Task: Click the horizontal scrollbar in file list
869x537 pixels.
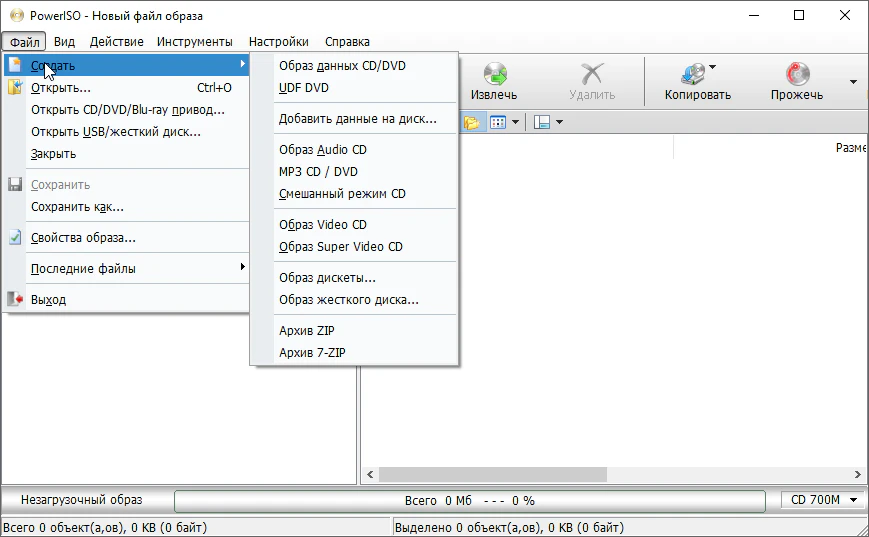Action: [600, 474]
